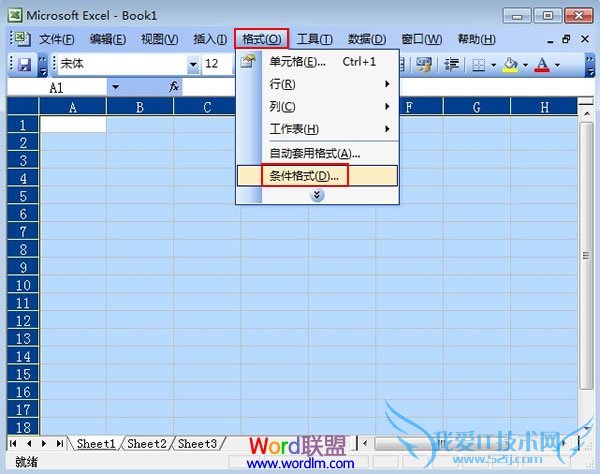Switch to Sheet1 tab
The width and height of the screenshot is (600, 474).
coord(96,443)
